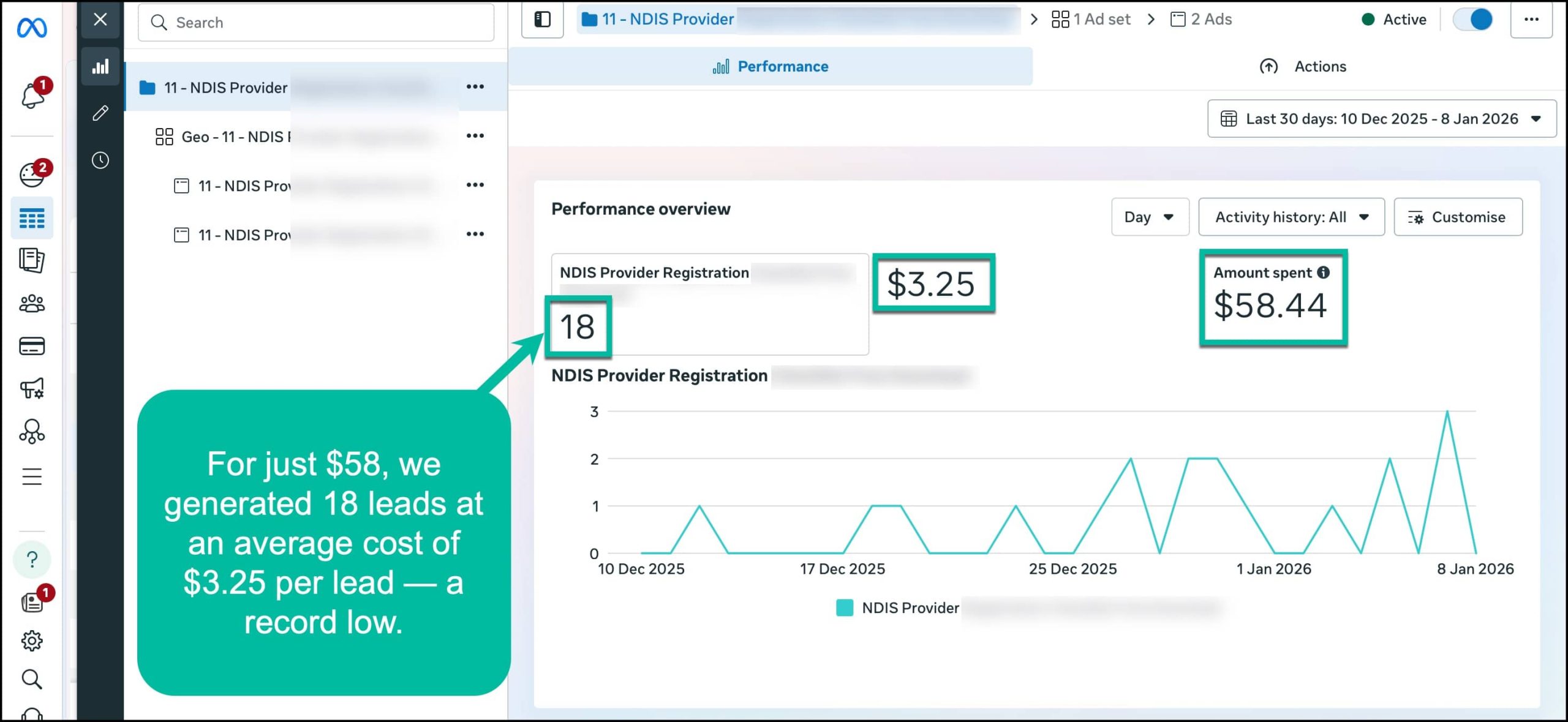Screen dimensions: 1568x722
Task: Open Billing card icon in sidebar
Action: pyautogui.click(x=32, y=347)
